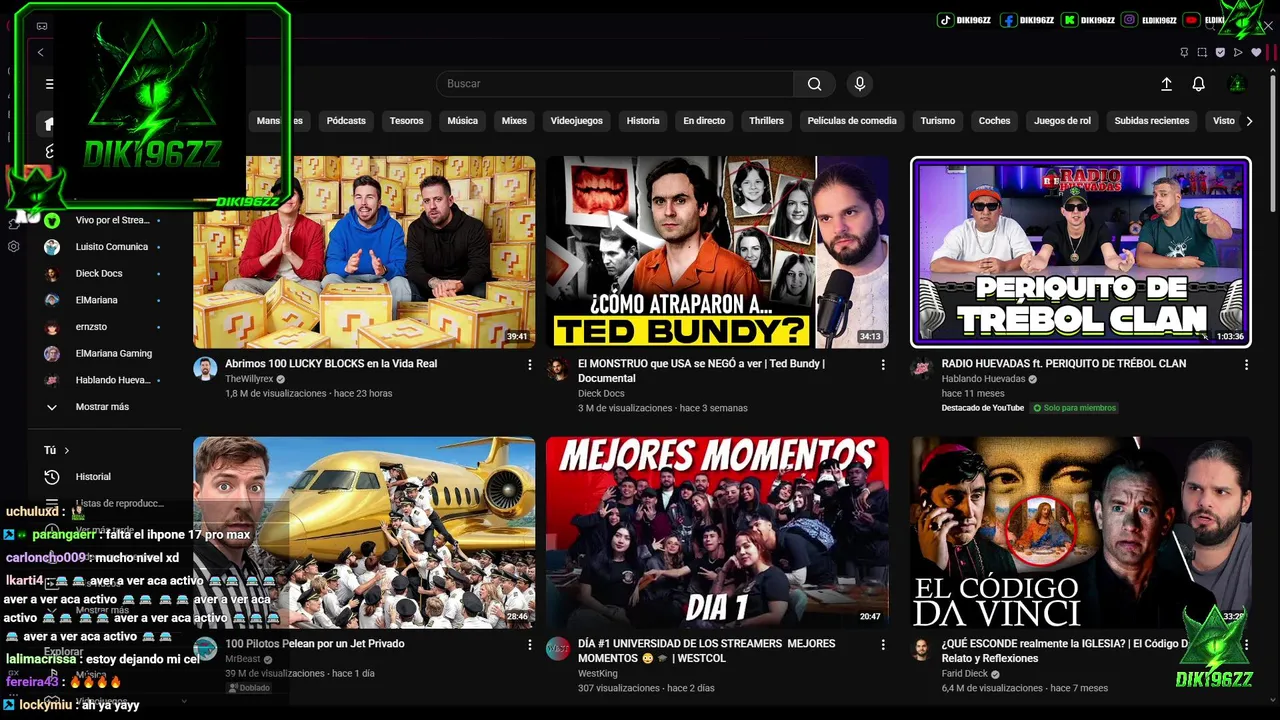1280x720 pixels.
Task: Click the WestKing channel name
Action: [598, 674]
